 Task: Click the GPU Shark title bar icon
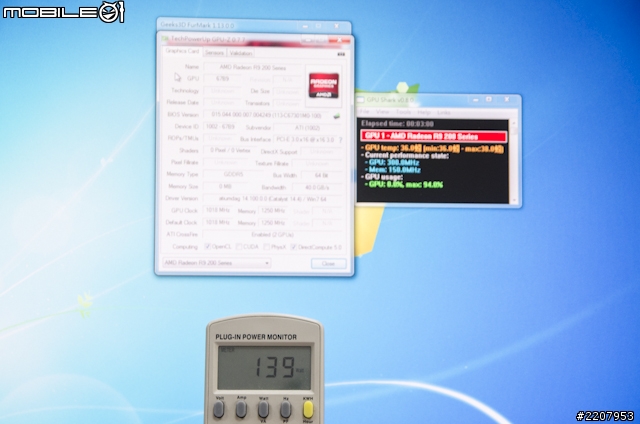(360, 100)
